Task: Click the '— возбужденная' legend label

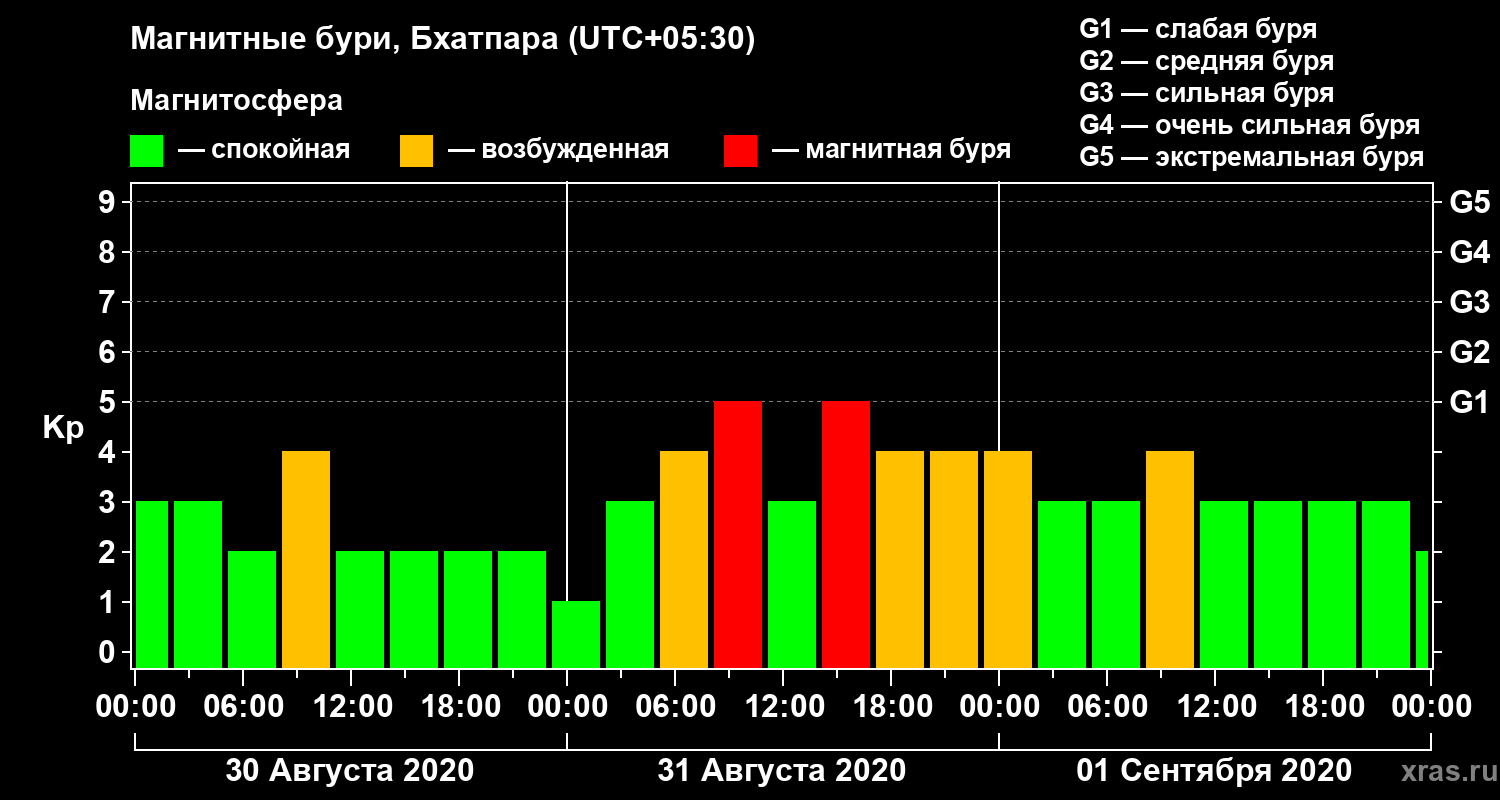Action: tap(558, 150)
